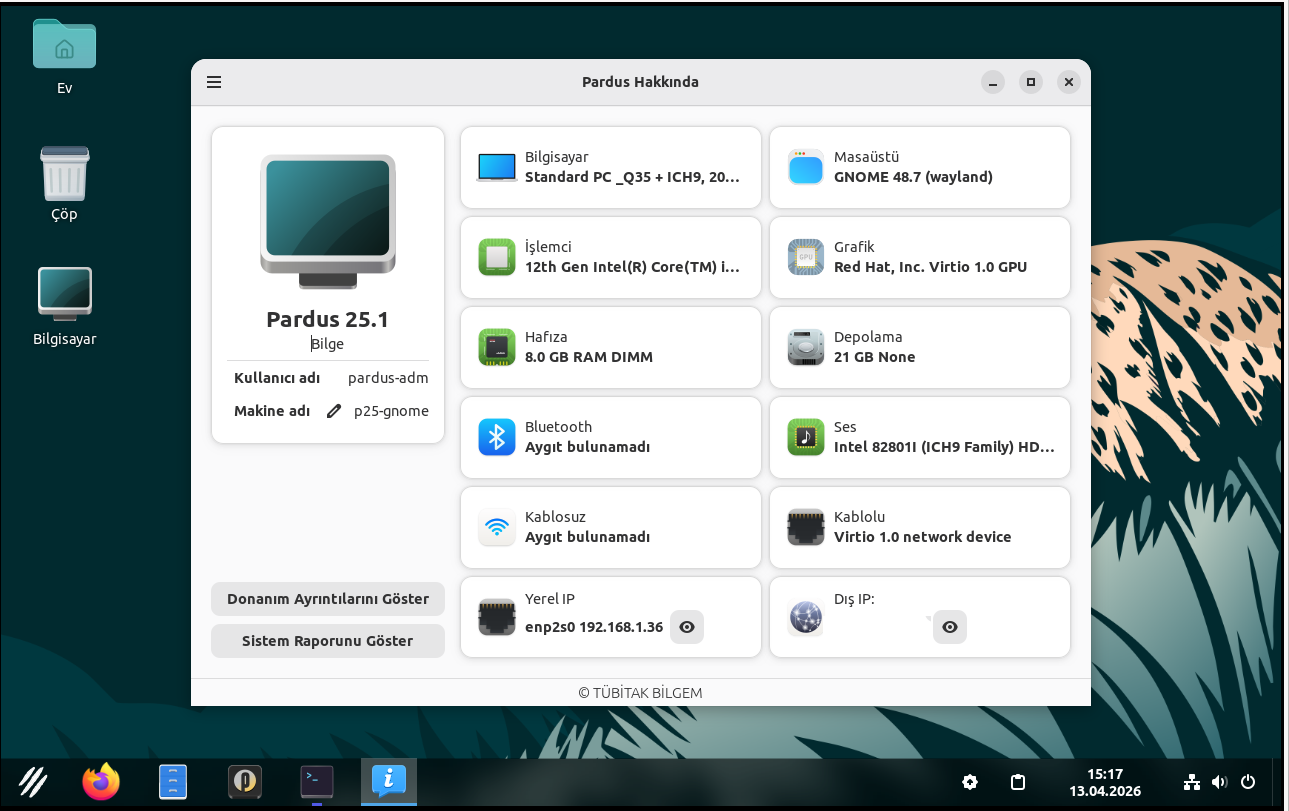1289x811 pixels.
Task: Click the p25-gnome machine name value
Action: pyautogui.click(x=391, y=411)
